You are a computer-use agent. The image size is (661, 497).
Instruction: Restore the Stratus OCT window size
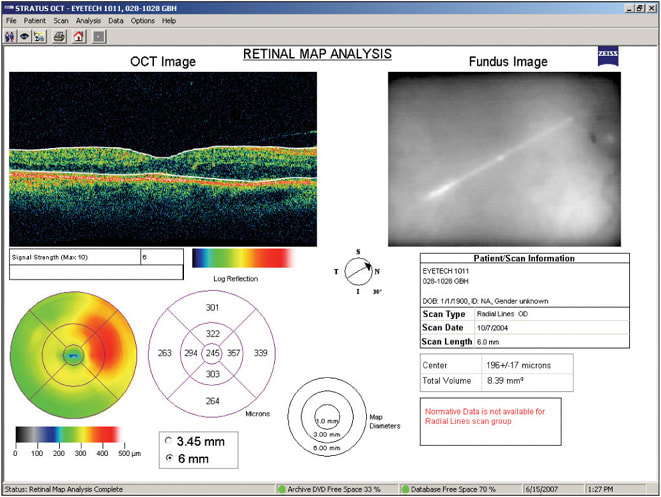coord(640,8)
